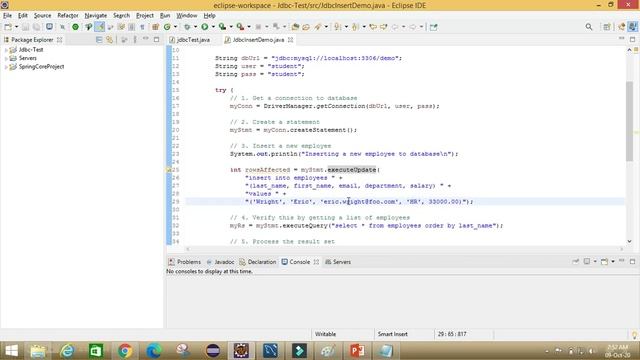This screenshot has width=640, height=360.
Task: Click the green Run play button
Action: (x=204, y=27)
